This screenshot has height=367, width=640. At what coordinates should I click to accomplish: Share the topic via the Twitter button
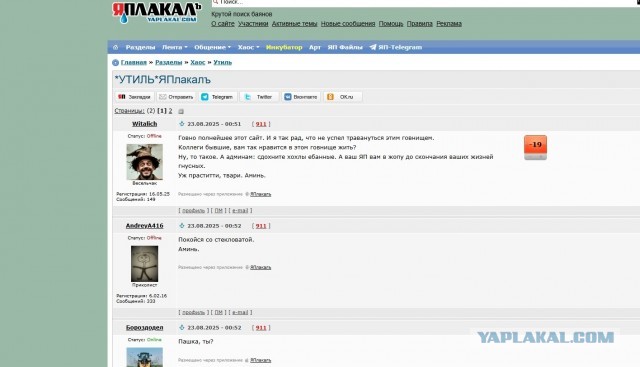[x=259, y=97]
